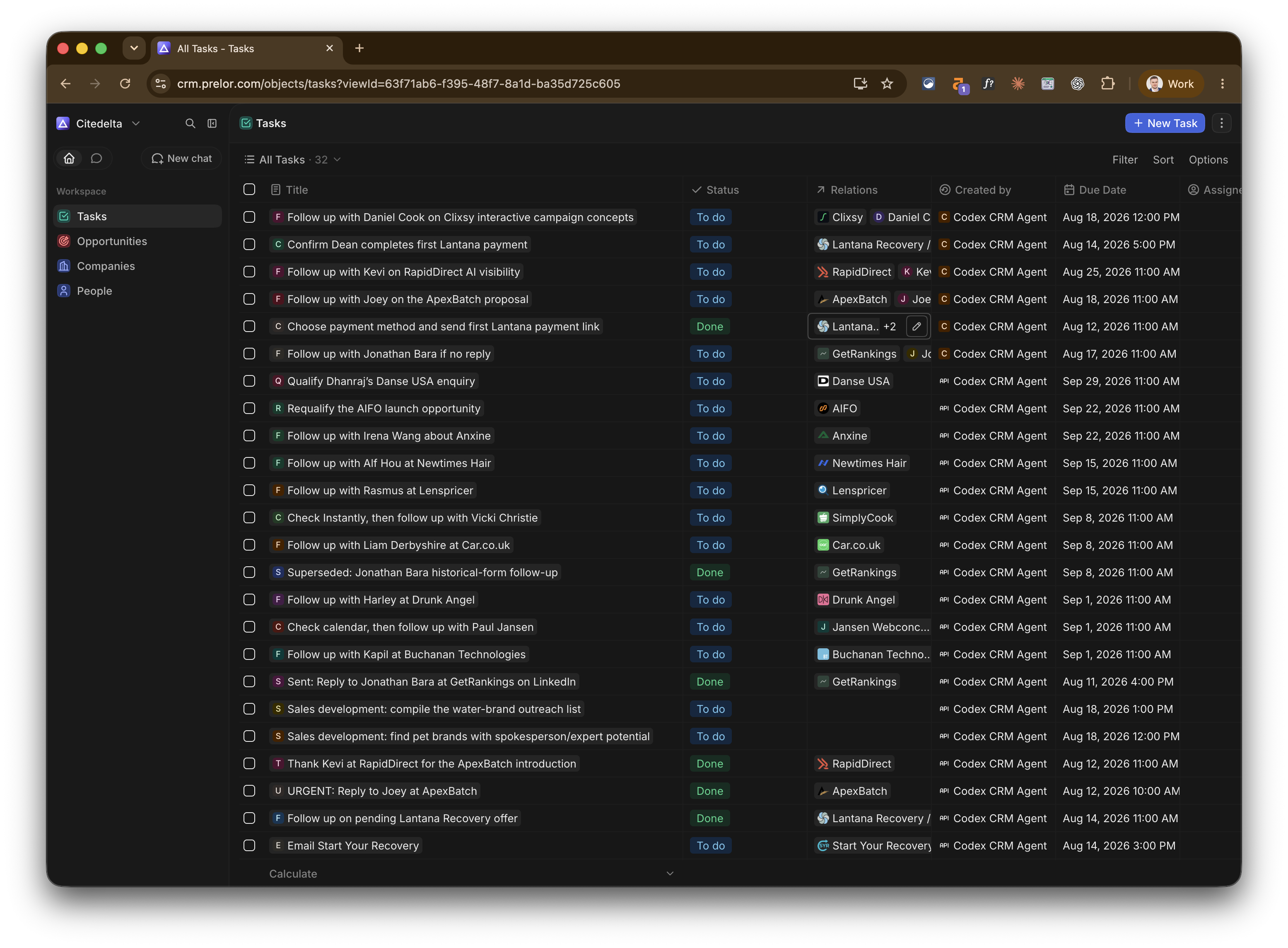The width and height of the screenshot is (1288, 948).
Task: Open the Tasks page three-dot menu
Action: [1221, 123]
